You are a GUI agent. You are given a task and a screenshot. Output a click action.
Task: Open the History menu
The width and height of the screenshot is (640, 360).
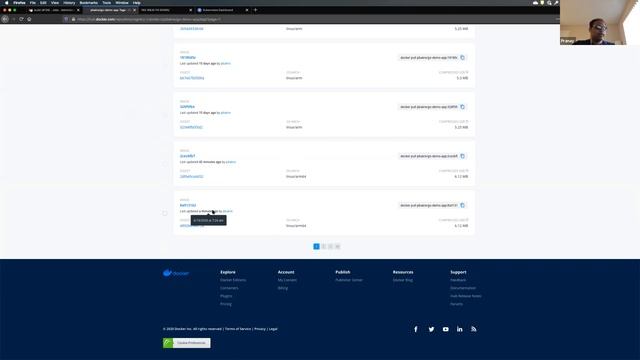click(69, 2)
